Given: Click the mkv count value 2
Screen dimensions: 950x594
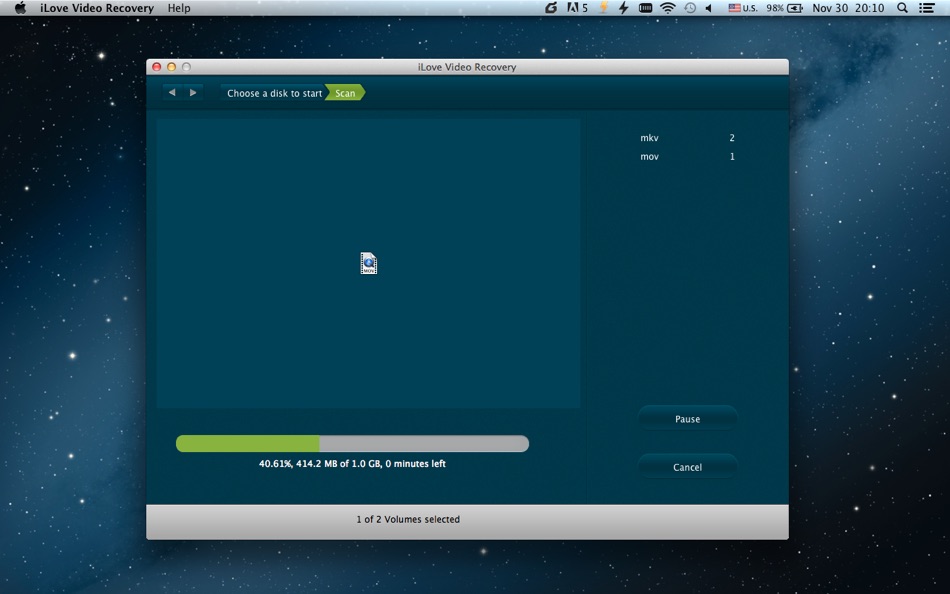Looking at the screenshot, I should (x=732, y=138).
